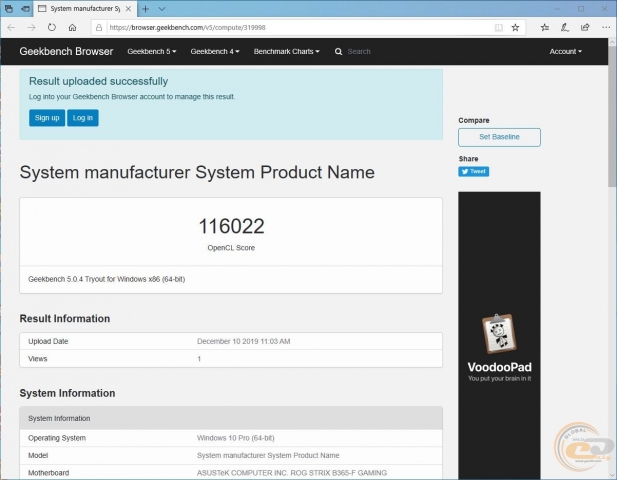This screenshot has width=617, height=480.
Task: Open the Account dropdown menu
Action: click(565, 52)
